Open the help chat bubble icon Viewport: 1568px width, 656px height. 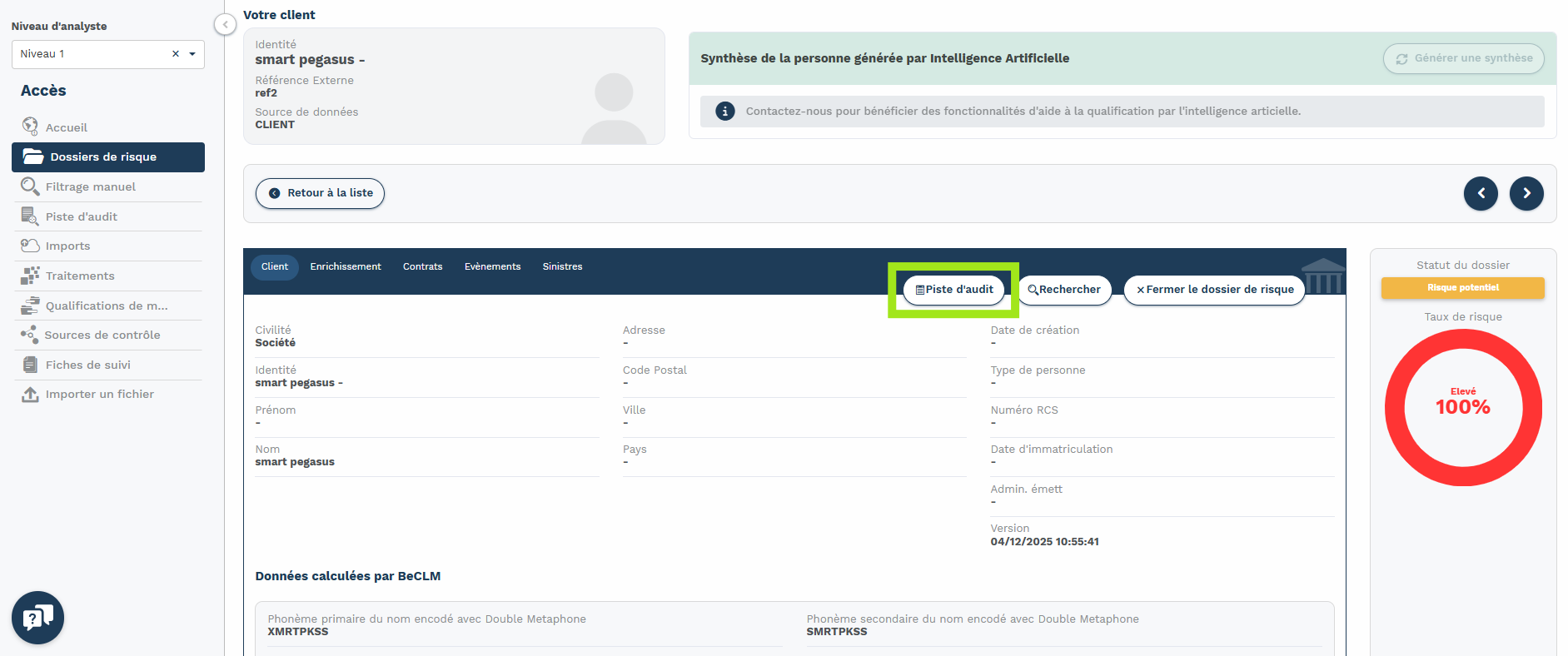[x=37, y=618]
